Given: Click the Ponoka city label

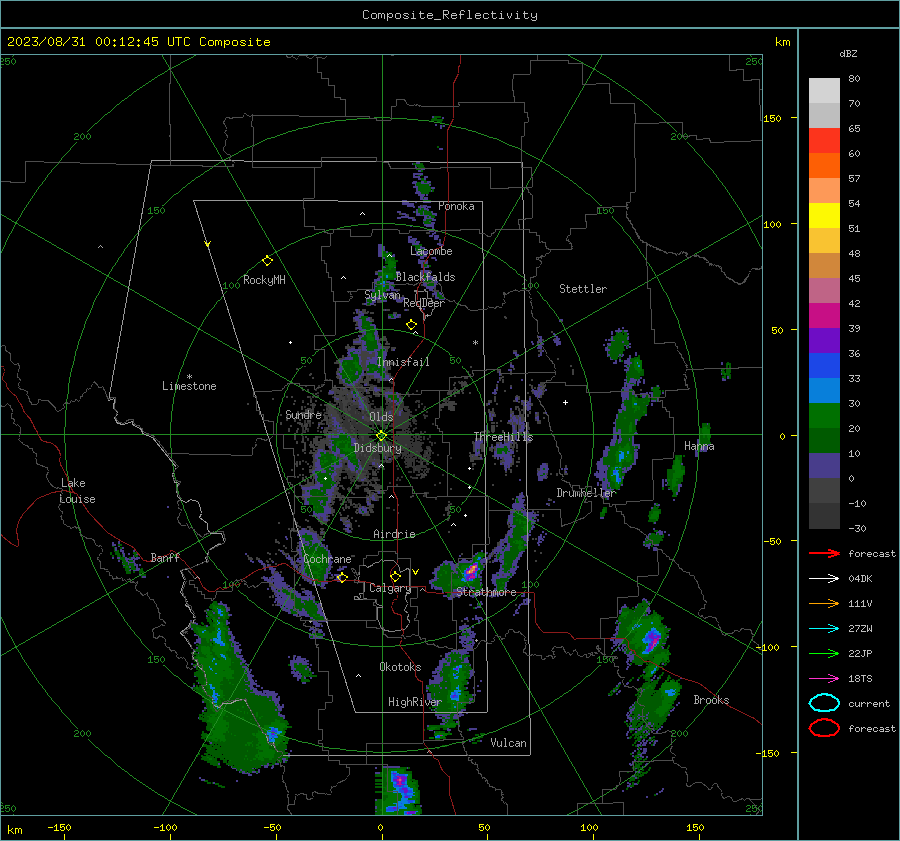Looking at the screenshot, I should coord(456,206).
